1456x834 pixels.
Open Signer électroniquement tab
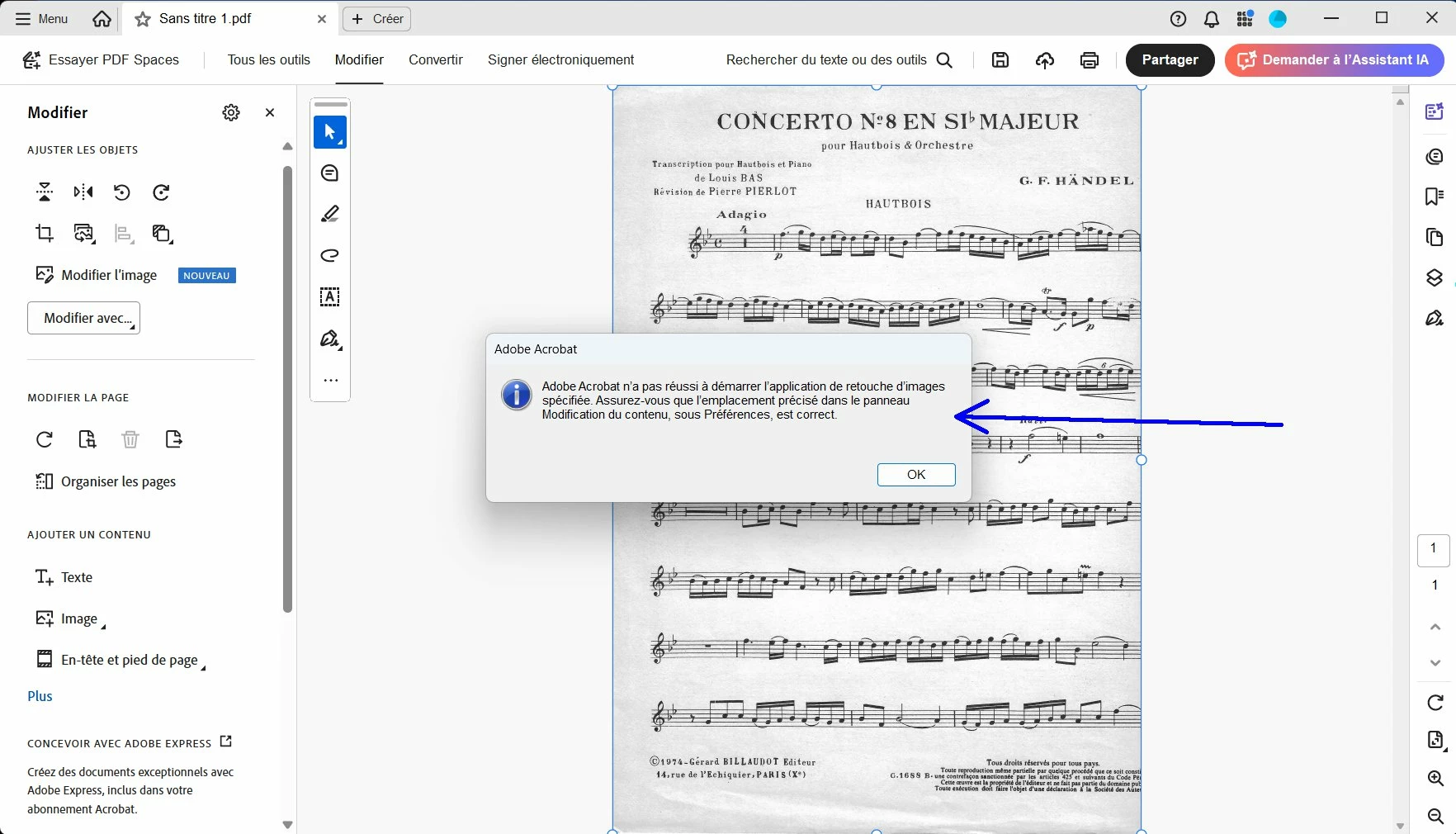[x=560, y=59]
